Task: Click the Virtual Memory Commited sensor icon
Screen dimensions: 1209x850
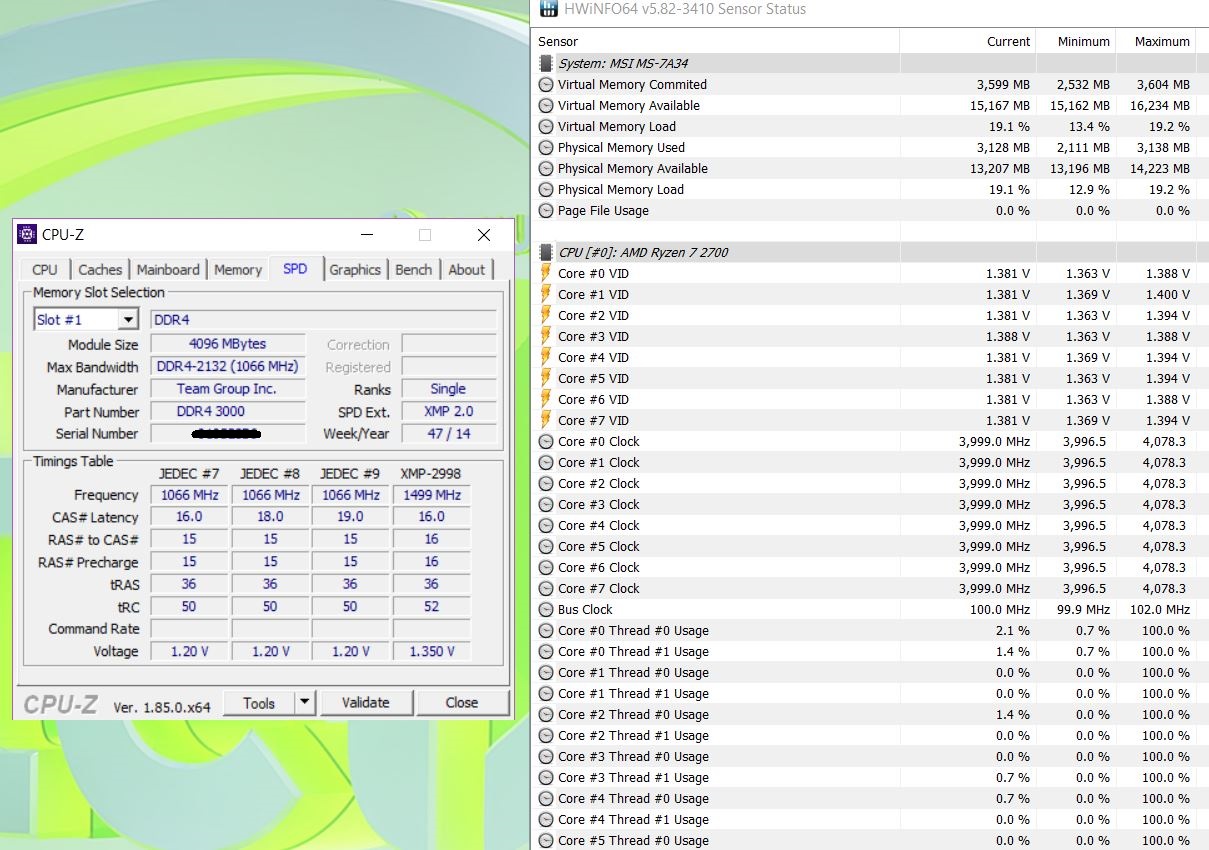Action: (x=546, y=85)
